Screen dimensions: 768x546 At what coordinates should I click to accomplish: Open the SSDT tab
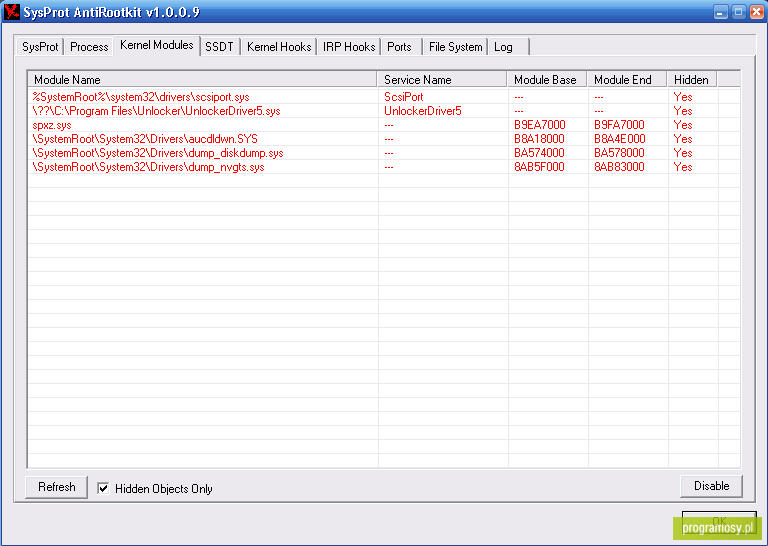click(x=219, y=47)
